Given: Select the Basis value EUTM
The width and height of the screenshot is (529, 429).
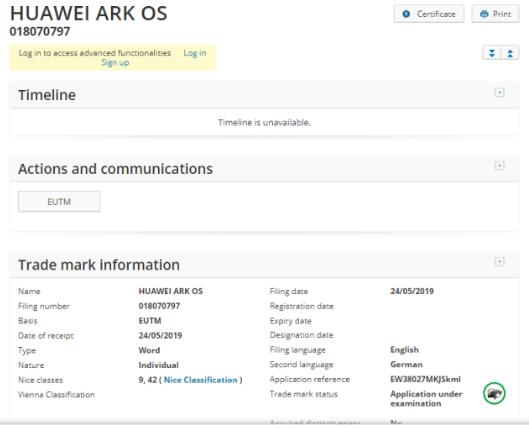Looking at the screenshot, I should [150, 321].
